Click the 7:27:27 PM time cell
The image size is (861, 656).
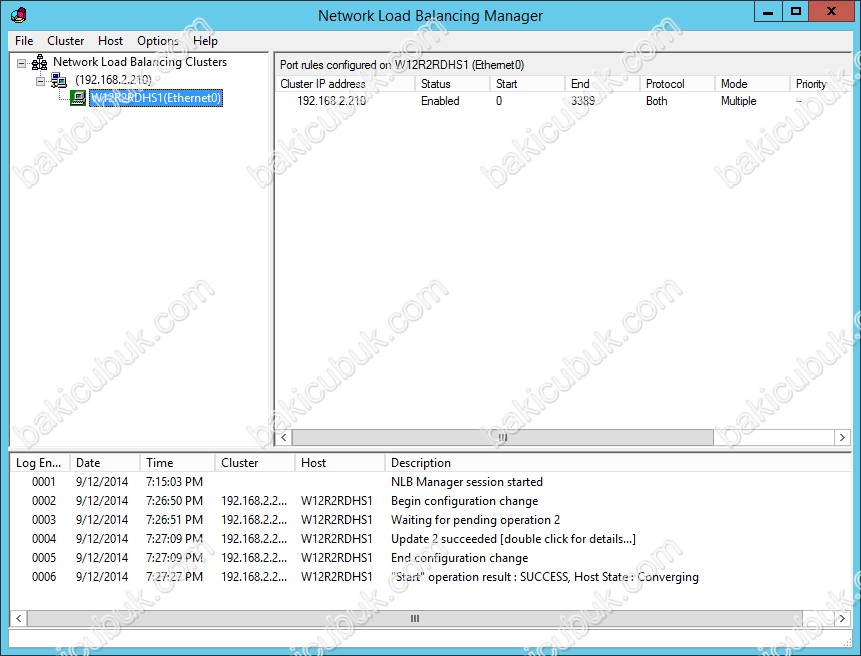(174, 577)
